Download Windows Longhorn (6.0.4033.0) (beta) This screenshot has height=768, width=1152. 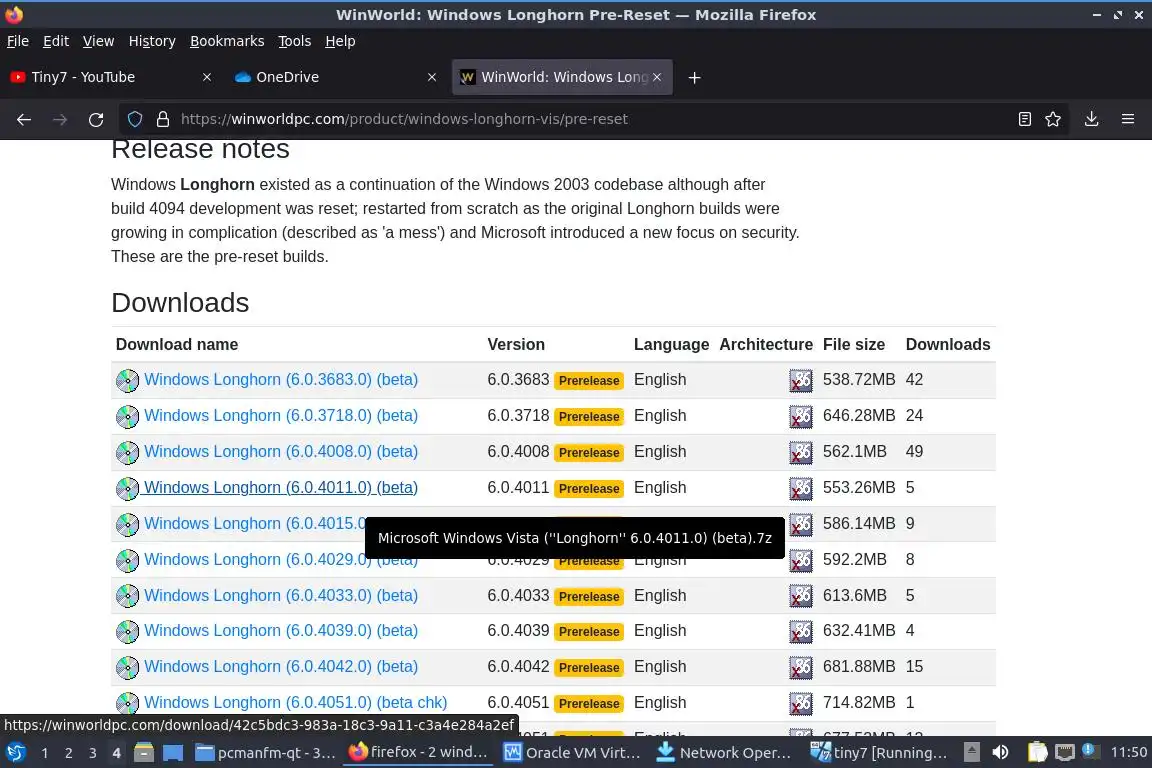(x=281, y=595)
